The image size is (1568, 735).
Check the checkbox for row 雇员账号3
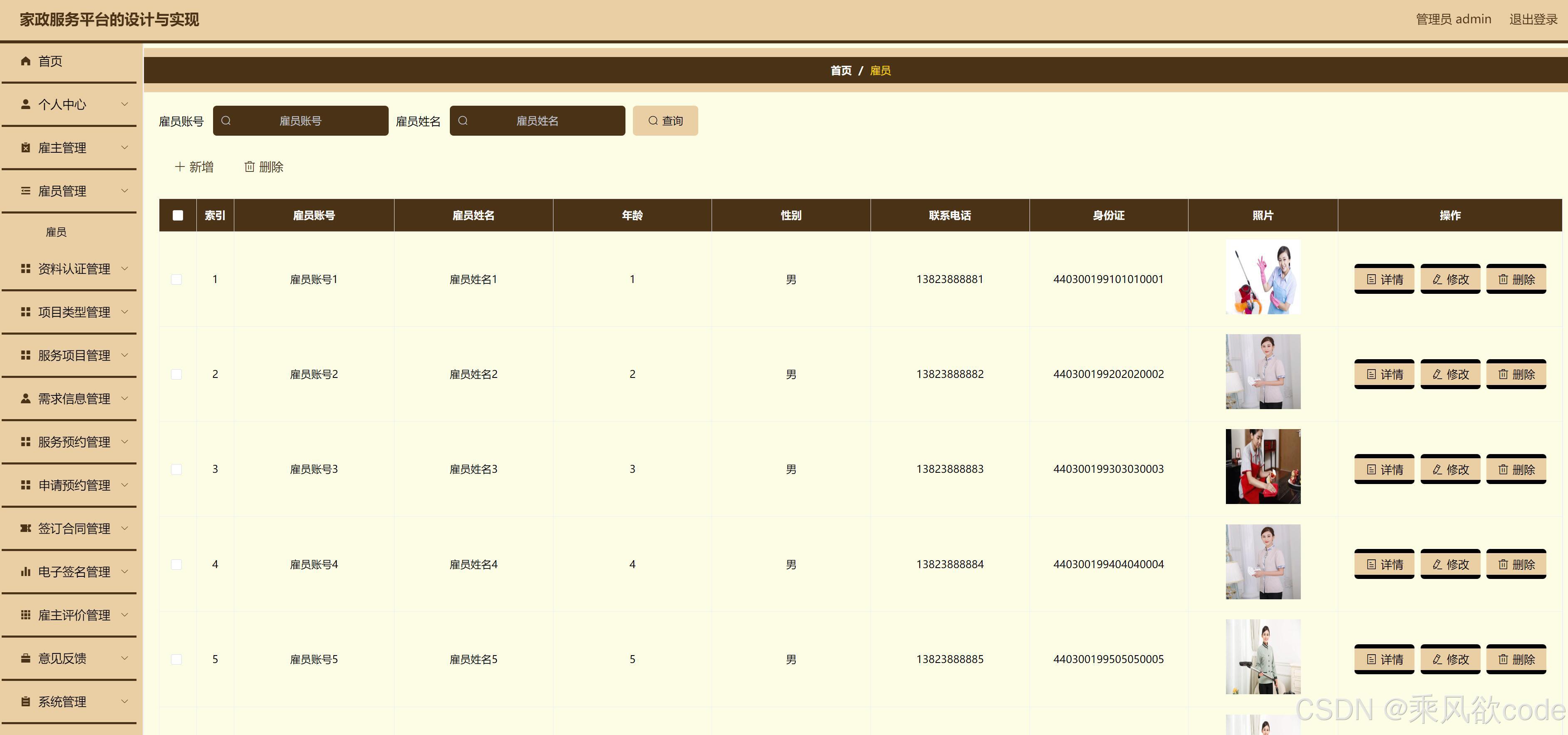pos(176,469)
